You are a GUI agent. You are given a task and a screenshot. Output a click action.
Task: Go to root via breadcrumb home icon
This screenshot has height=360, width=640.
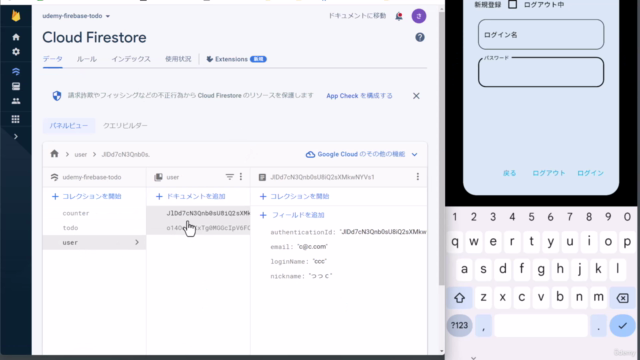pos(54,154)
